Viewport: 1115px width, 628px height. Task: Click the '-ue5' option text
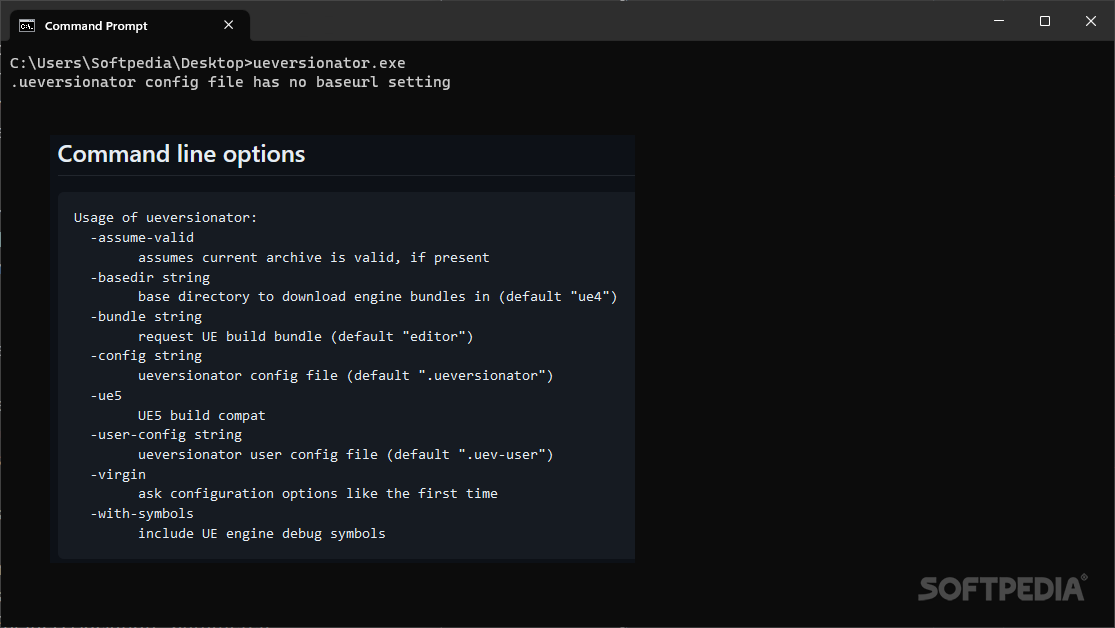(106, 395)
